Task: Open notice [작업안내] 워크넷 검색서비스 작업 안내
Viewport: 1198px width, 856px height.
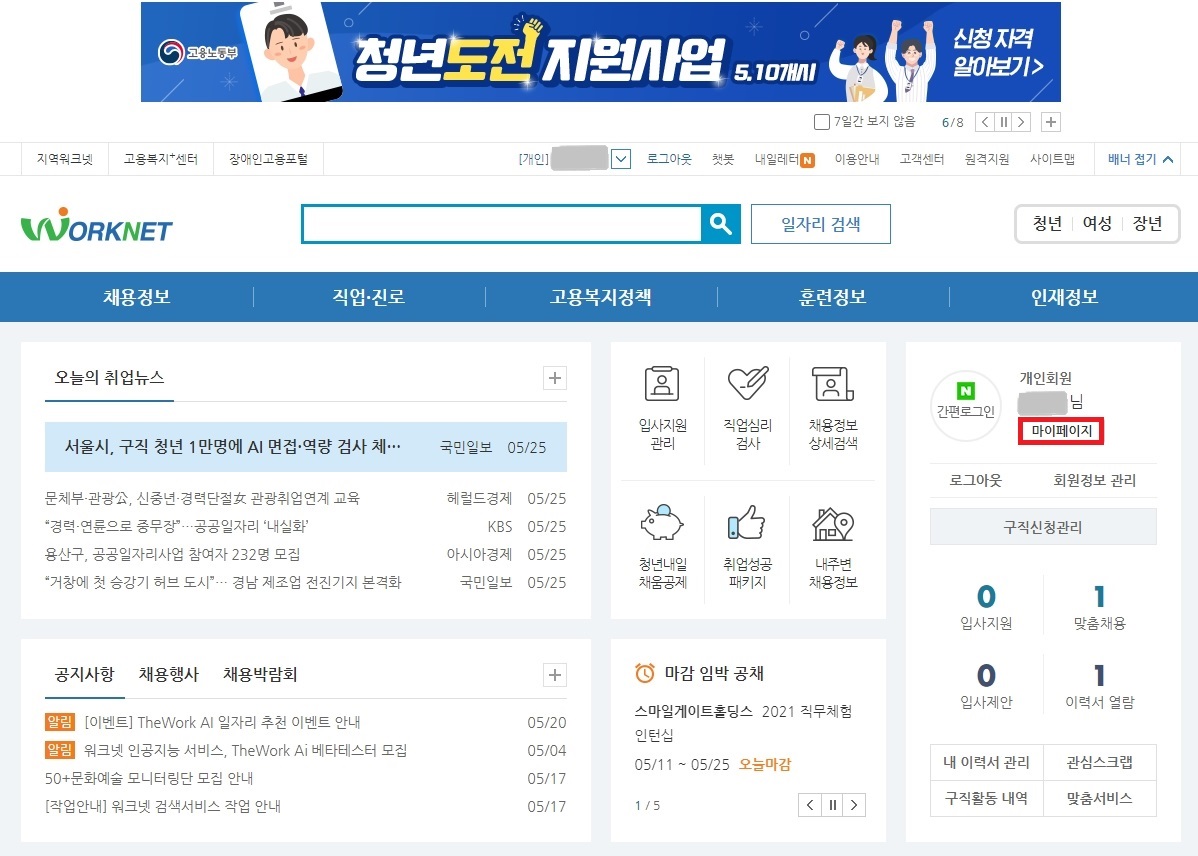Action: (x=163, y=806)
